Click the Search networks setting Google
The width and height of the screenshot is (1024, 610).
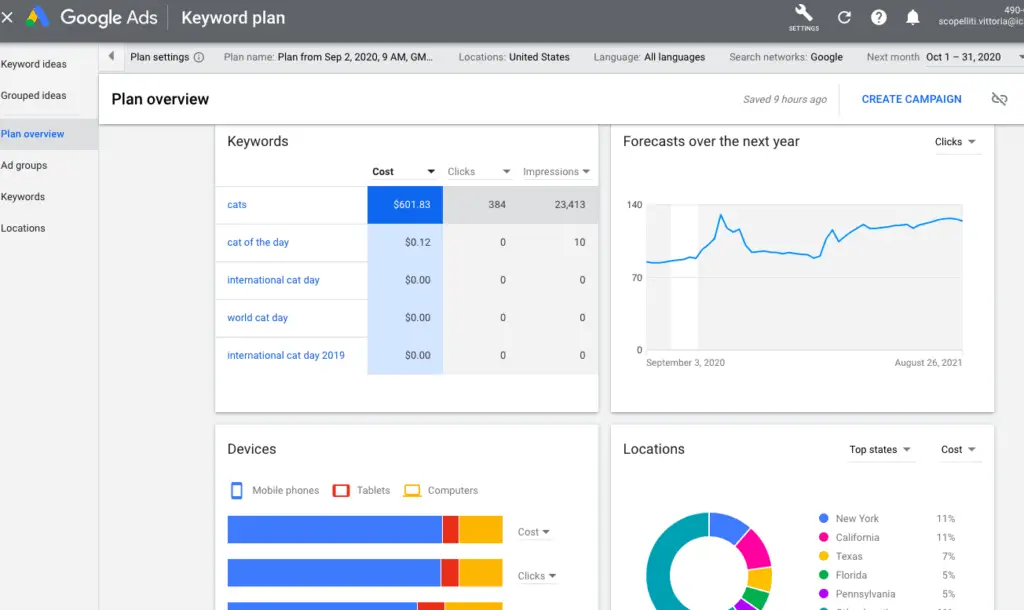click(x=826, y=57)
